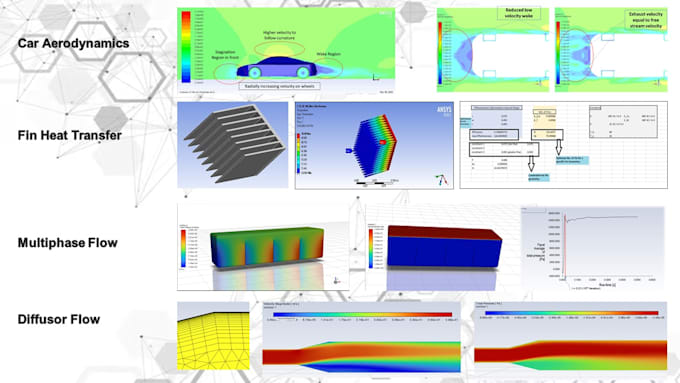Open the red and blue multiphase block image

click(442, 248)
